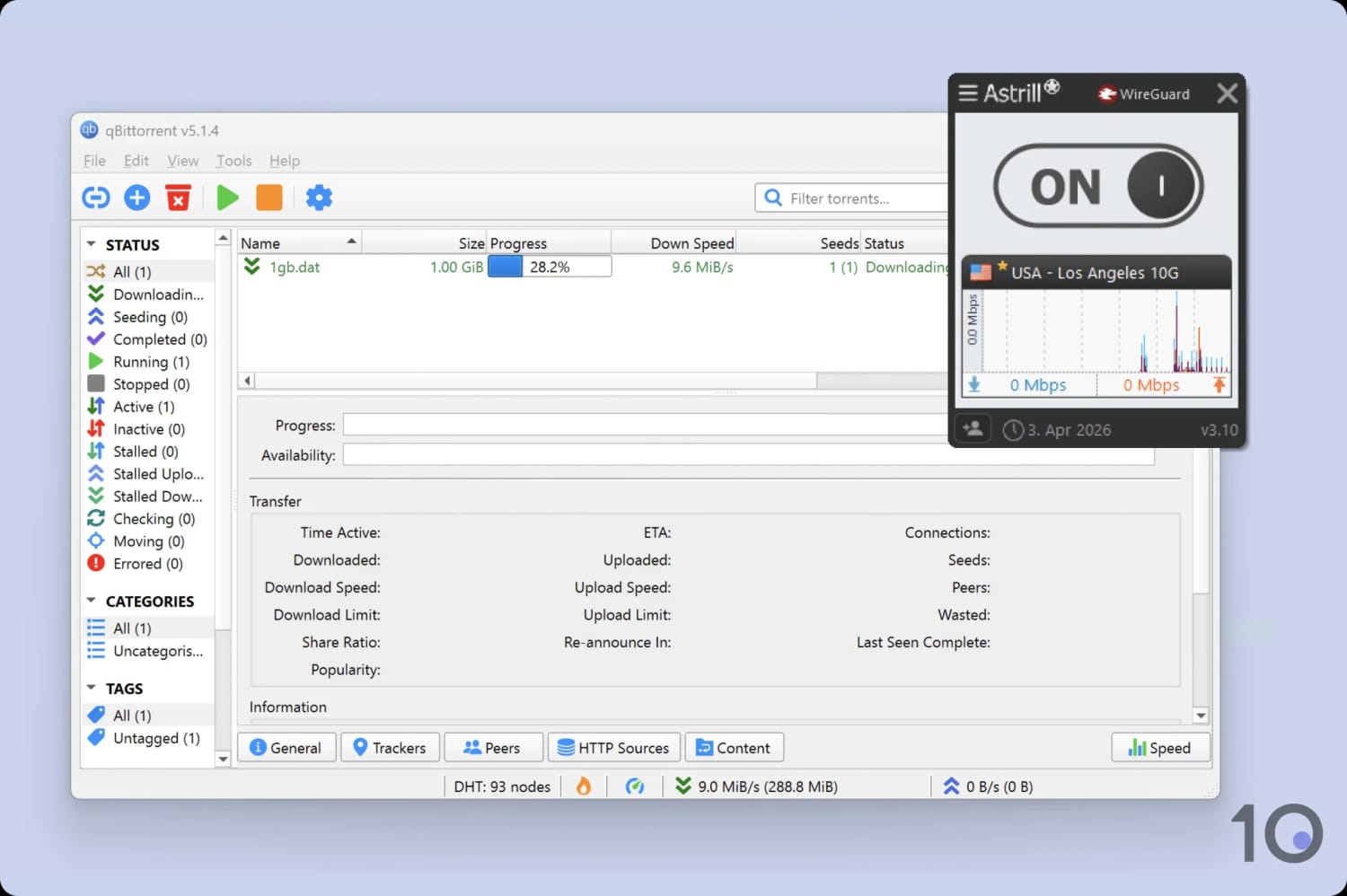Open connection status via the globe speedometer icon
This screenshot has height=896, width=1347.
tap(637, 786)
